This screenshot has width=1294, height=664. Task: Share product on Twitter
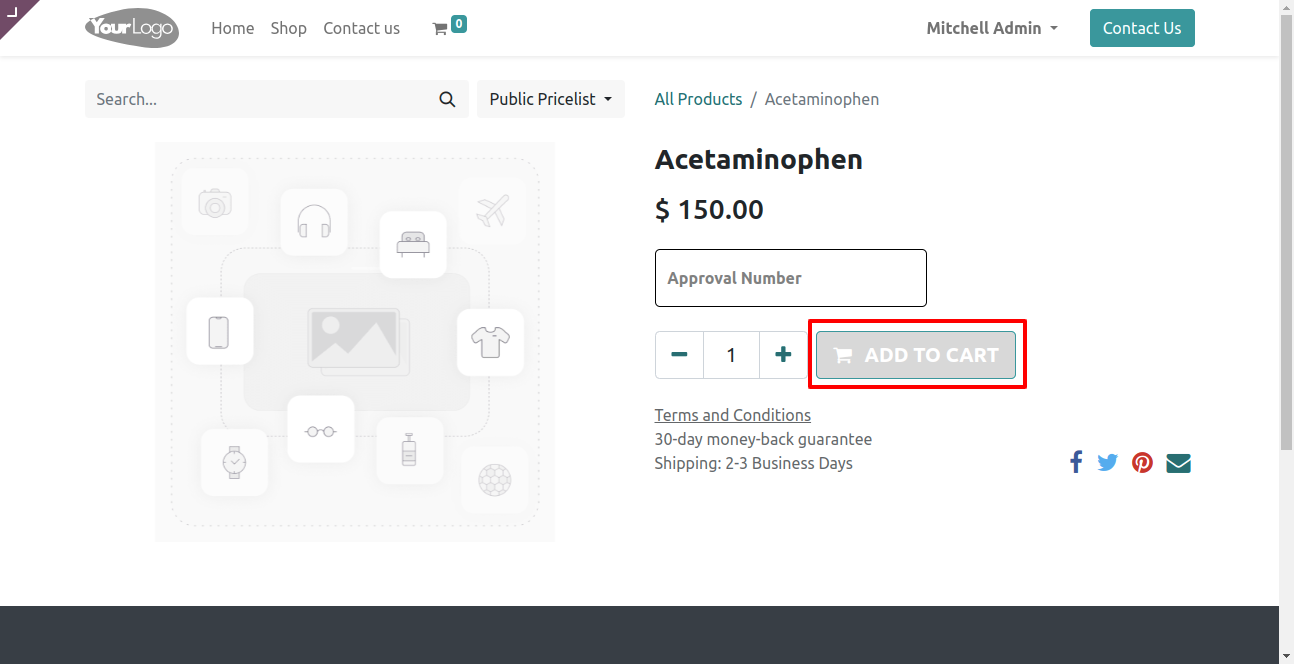coord(1107,463)
